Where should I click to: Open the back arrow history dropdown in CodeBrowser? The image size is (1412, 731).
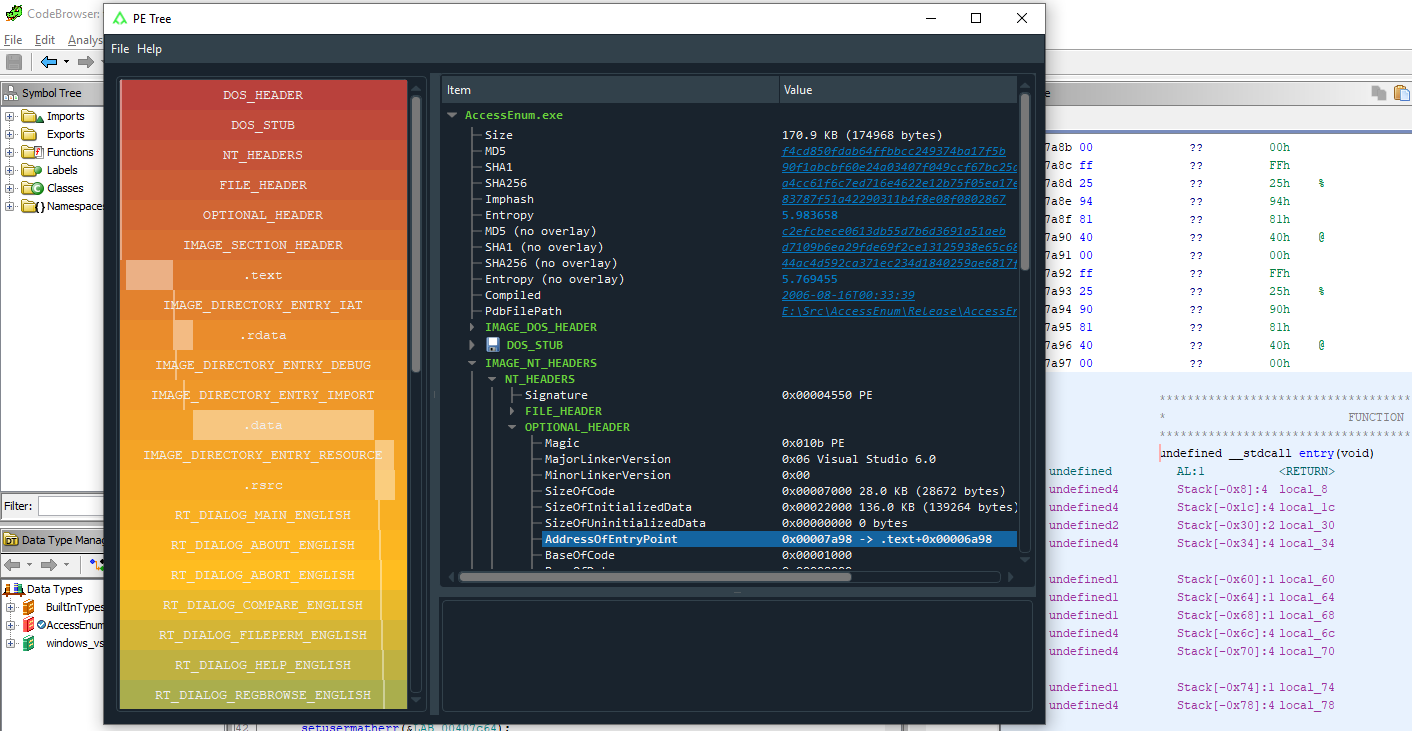[x=67, y=62]
